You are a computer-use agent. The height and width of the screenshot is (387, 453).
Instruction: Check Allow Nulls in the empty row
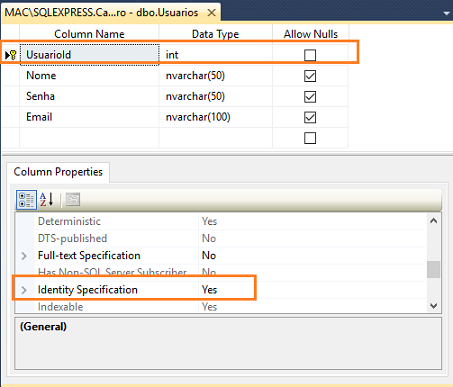click(310, 138)
